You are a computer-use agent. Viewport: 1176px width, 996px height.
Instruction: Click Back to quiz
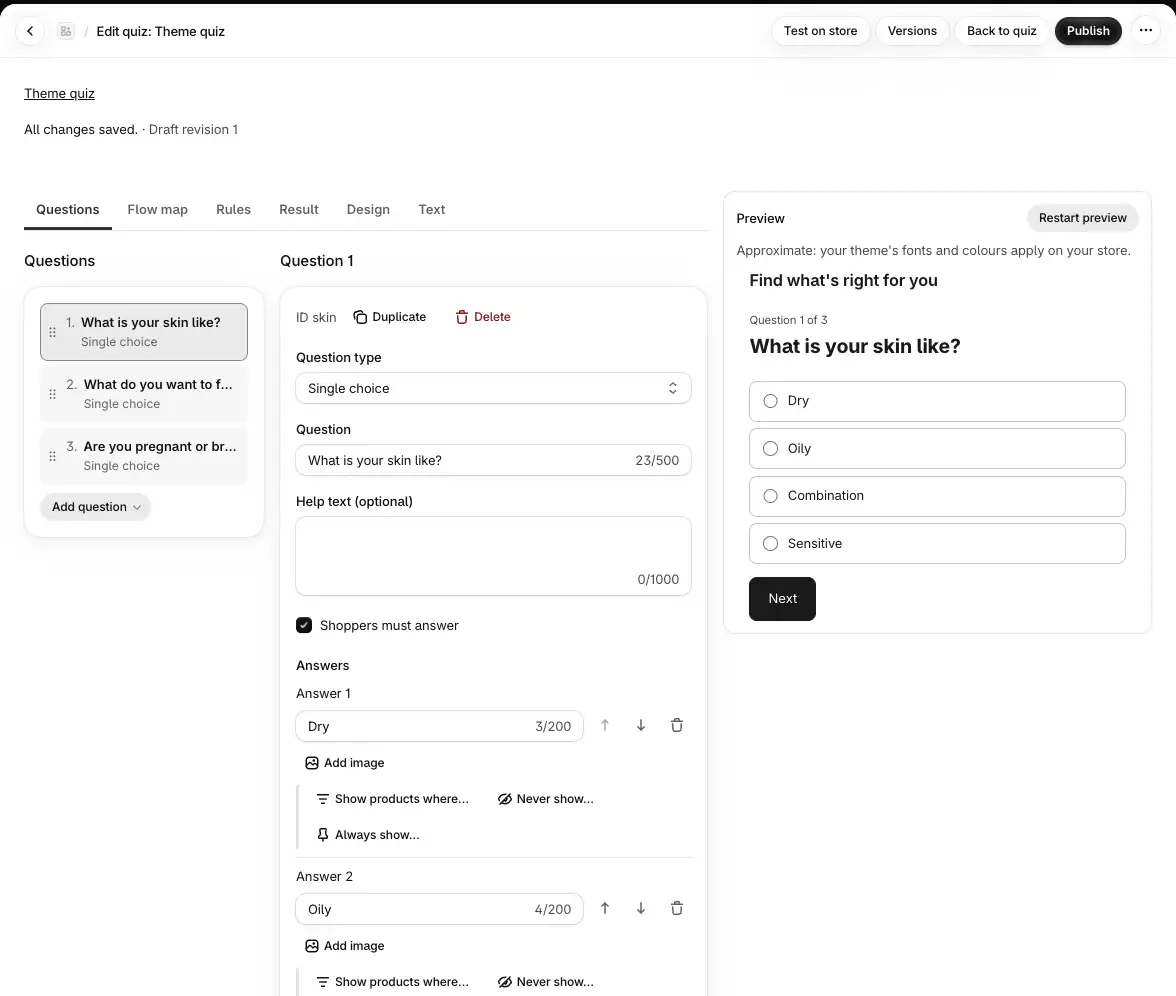point(1001,31)
